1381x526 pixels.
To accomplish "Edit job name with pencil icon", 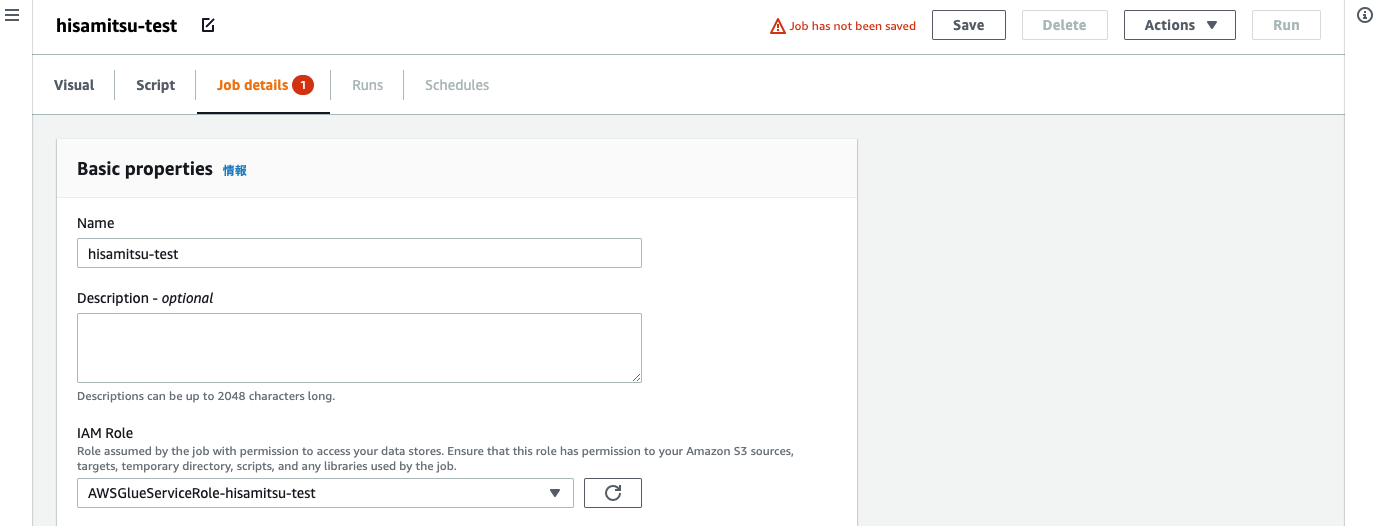I will pos(208,26).
